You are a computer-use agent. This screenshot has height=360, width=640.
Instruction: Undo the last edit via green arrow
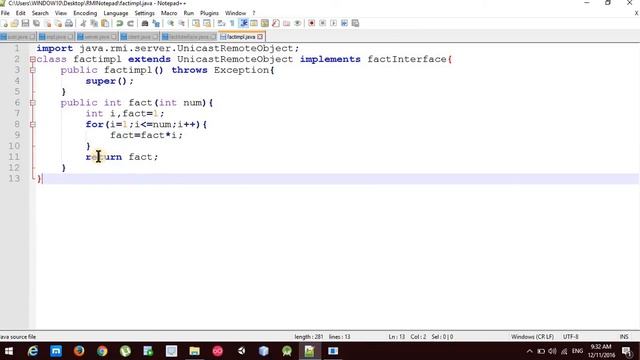pyautogui.click(x=119, y=23)
